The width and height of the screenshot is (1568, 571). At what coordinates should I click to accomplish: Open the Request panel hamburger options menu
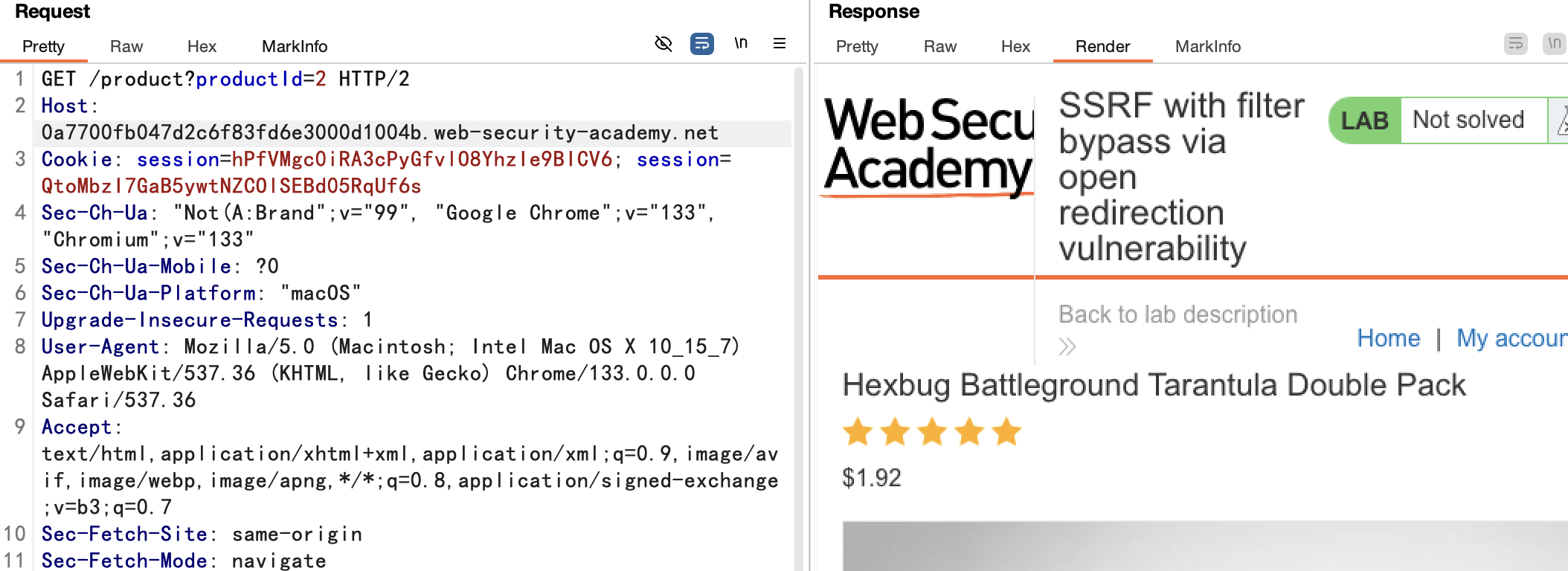pos(780,44)
